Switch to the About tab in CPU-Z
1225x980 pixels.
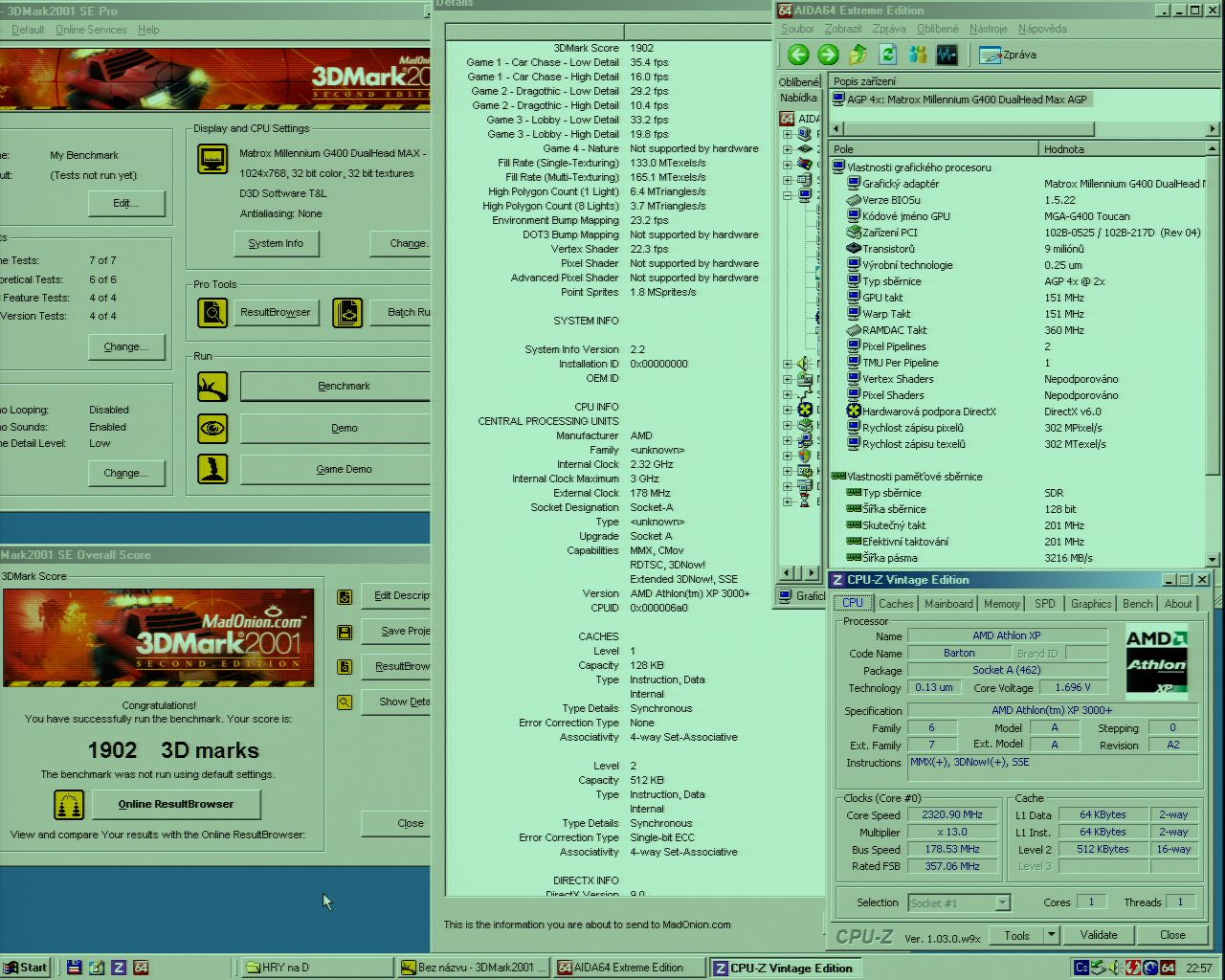[x=1178, y=604]
